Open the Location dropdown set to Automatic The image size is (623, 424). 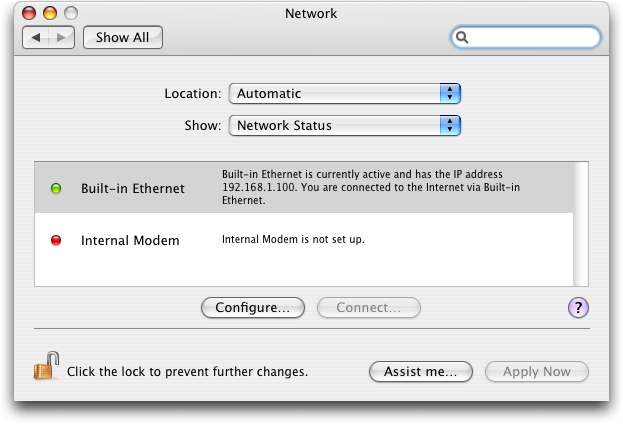coord(344,93)
